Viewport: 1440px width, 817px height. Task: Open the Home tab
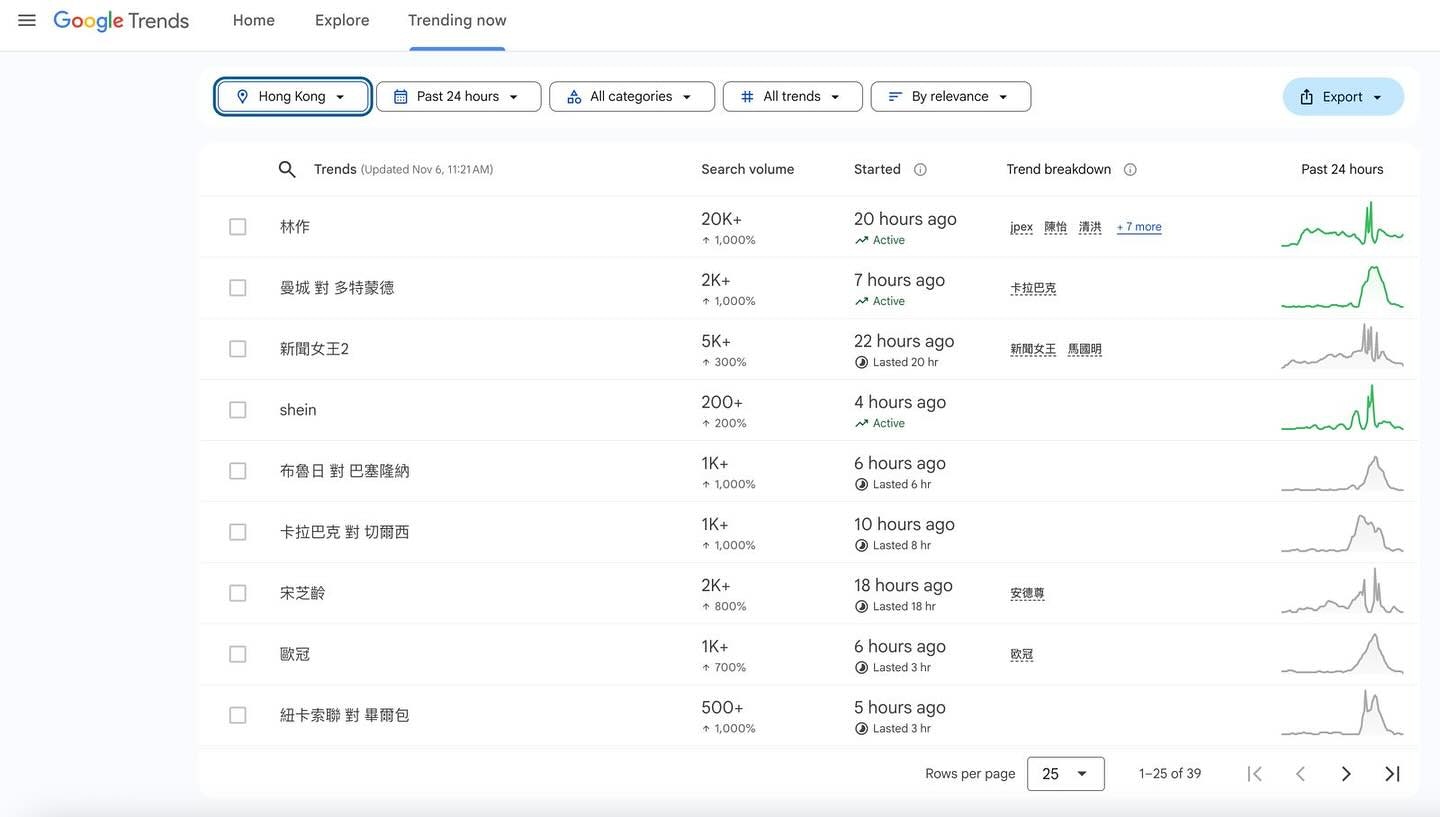coord(254,20)
